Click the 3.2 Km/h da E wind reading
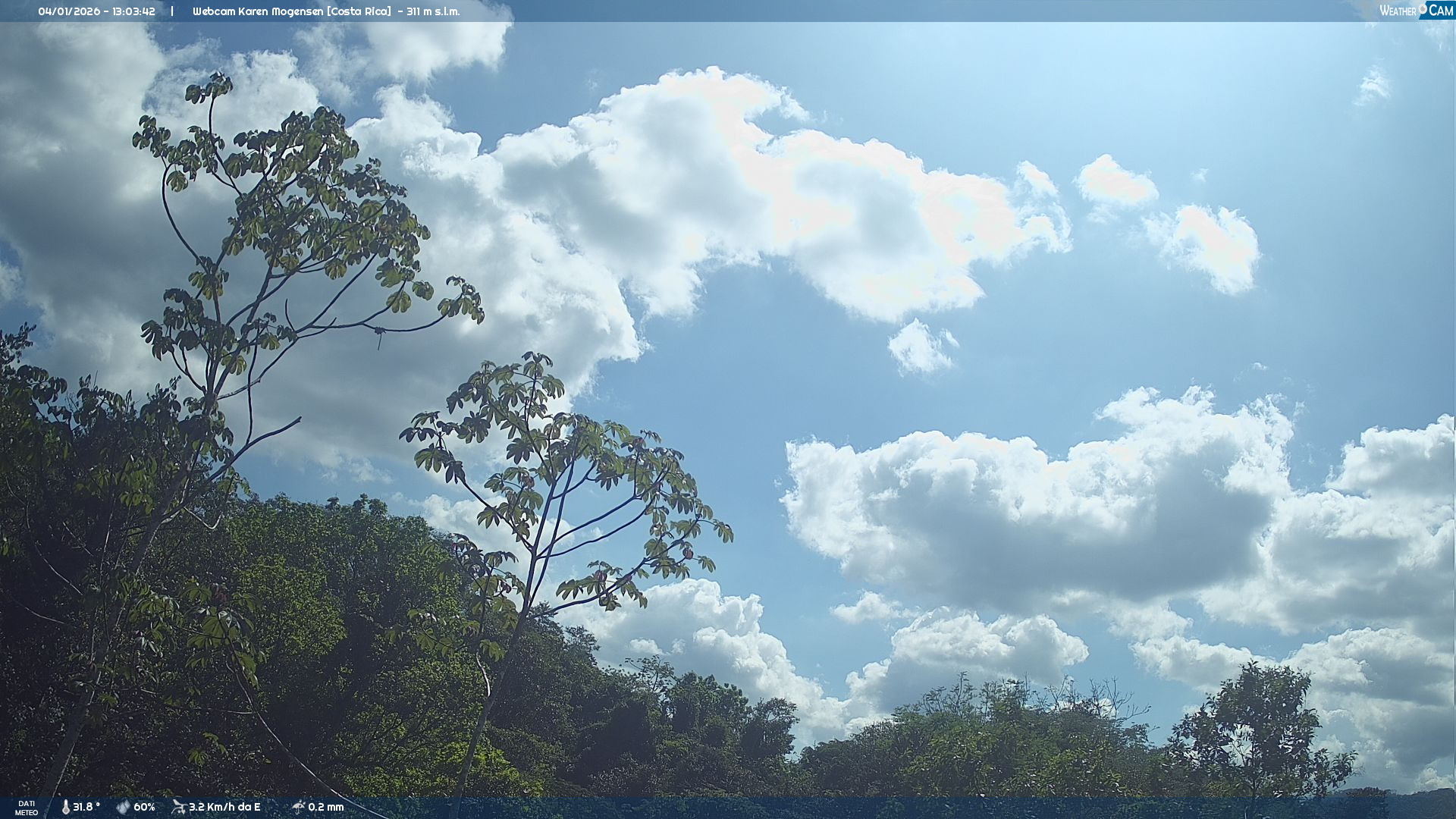This screenshot has width=1456, height=819. click(x=224, y=807)
